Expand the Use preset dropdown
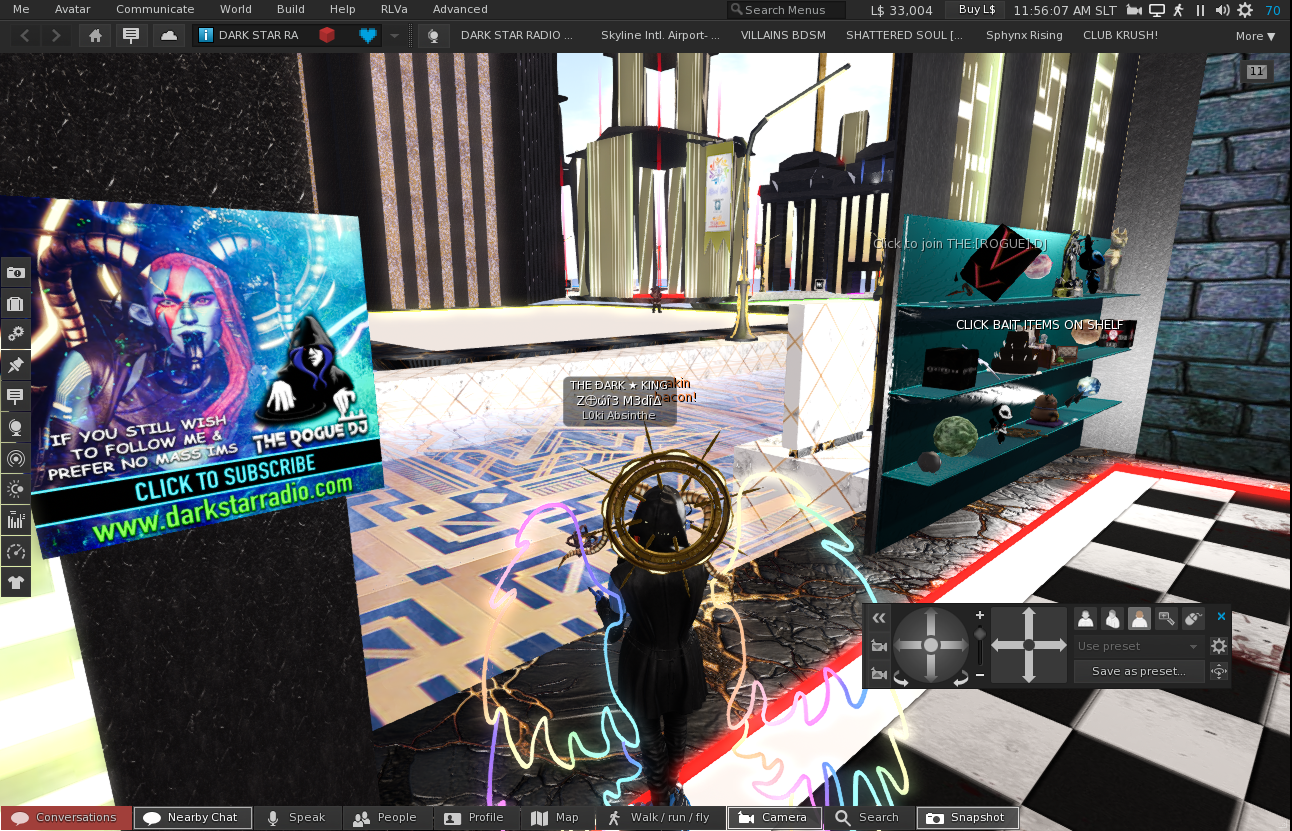Image resolution: width=1292 pixels, height=831 pixels. pyautogui.click(x=1138, y=647)
